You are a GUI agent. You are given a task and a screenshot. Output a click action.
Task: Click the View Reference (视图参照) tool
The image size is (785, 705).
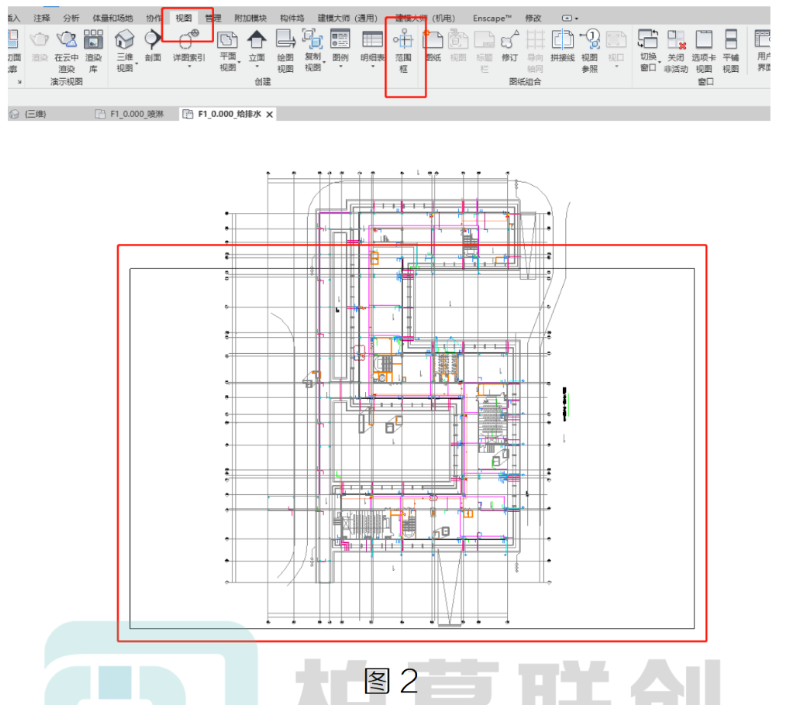point(590,50)
